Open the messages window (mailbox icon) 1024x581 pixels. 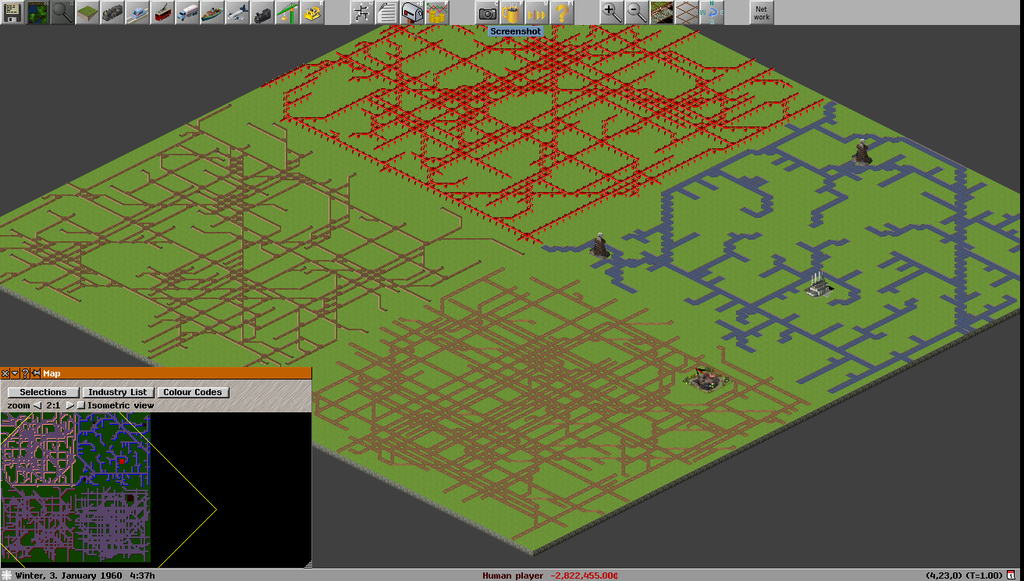(412, 12)
